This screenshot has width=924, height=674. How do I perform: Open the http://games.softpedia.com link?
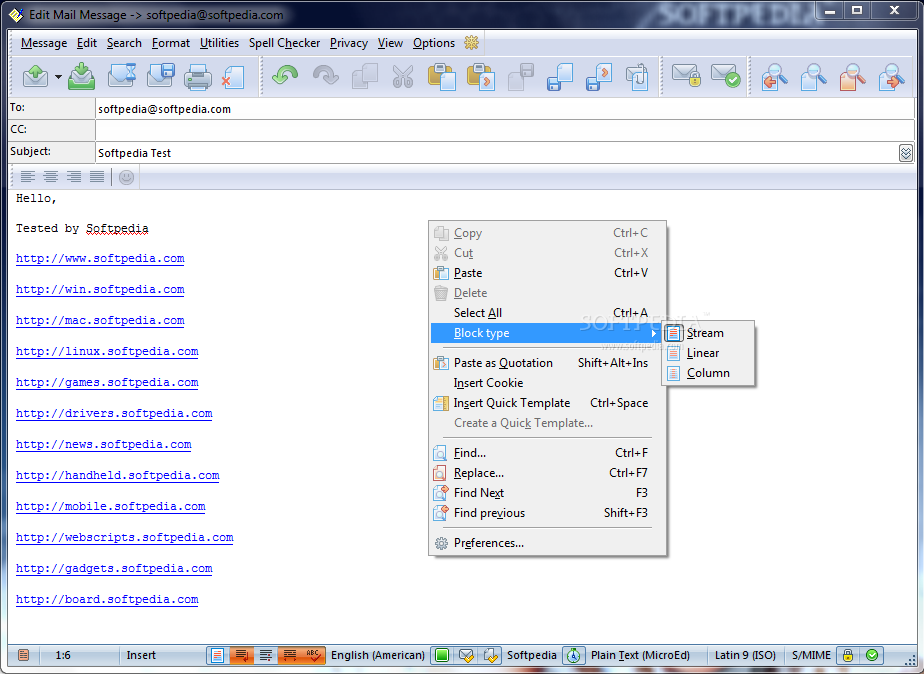[107, 383]
